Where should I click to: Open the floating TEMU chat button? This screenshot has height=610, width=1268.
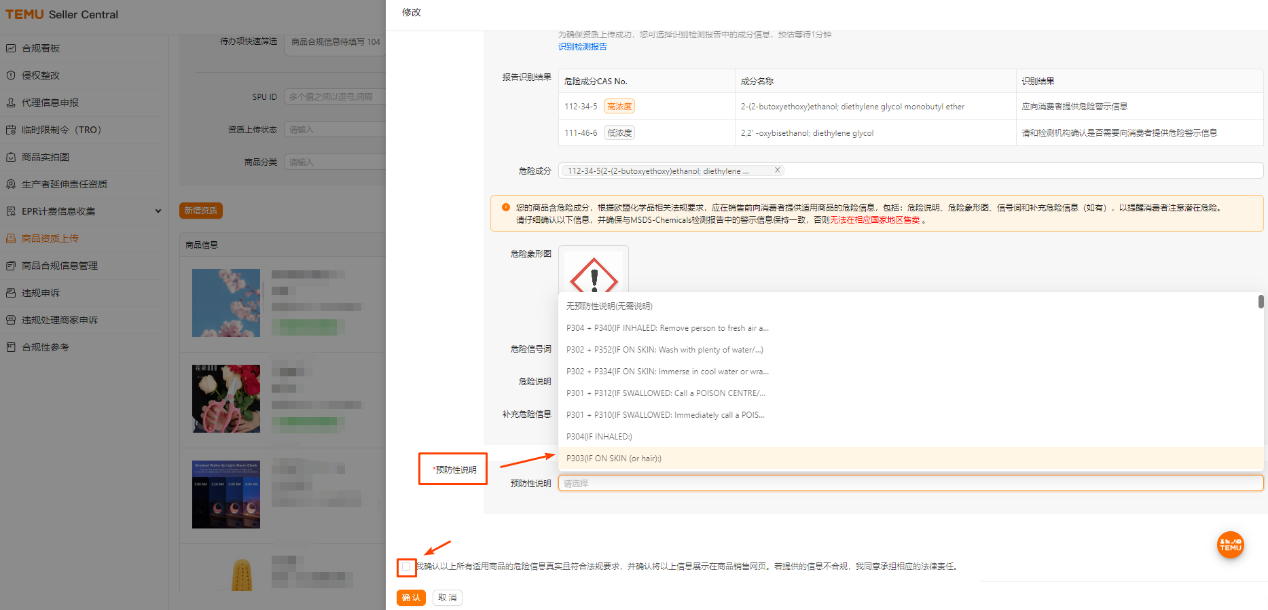(x=1230, y=545)
